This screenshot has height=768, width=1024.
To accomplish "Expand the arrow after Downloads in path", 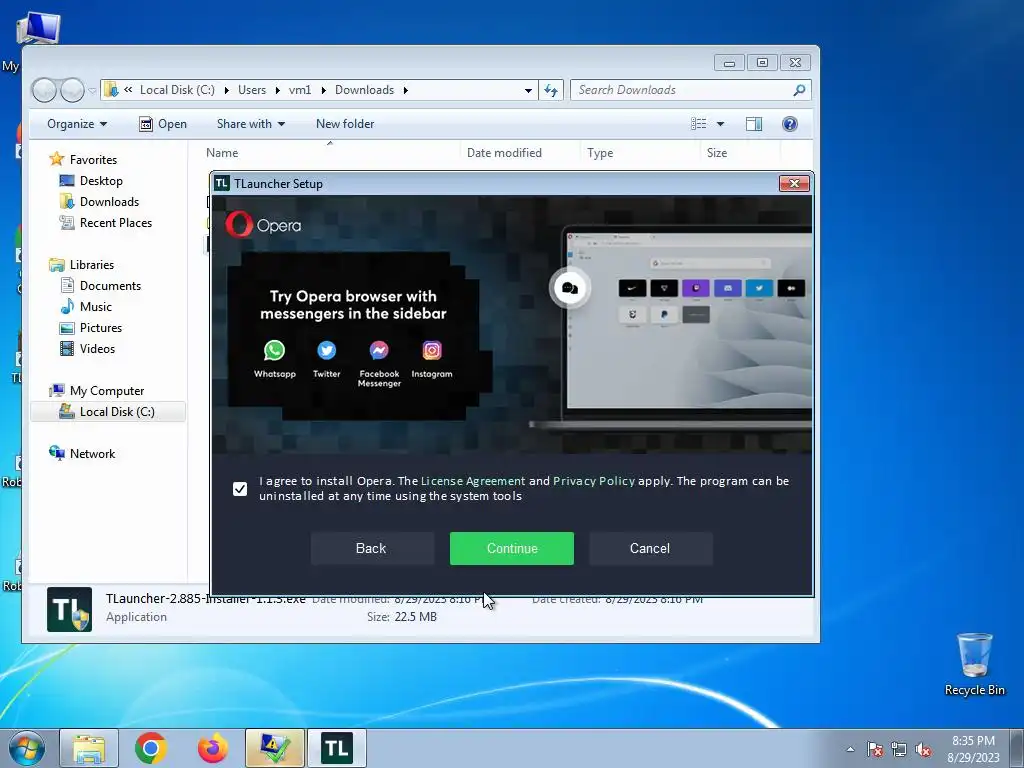I will 406,90.
